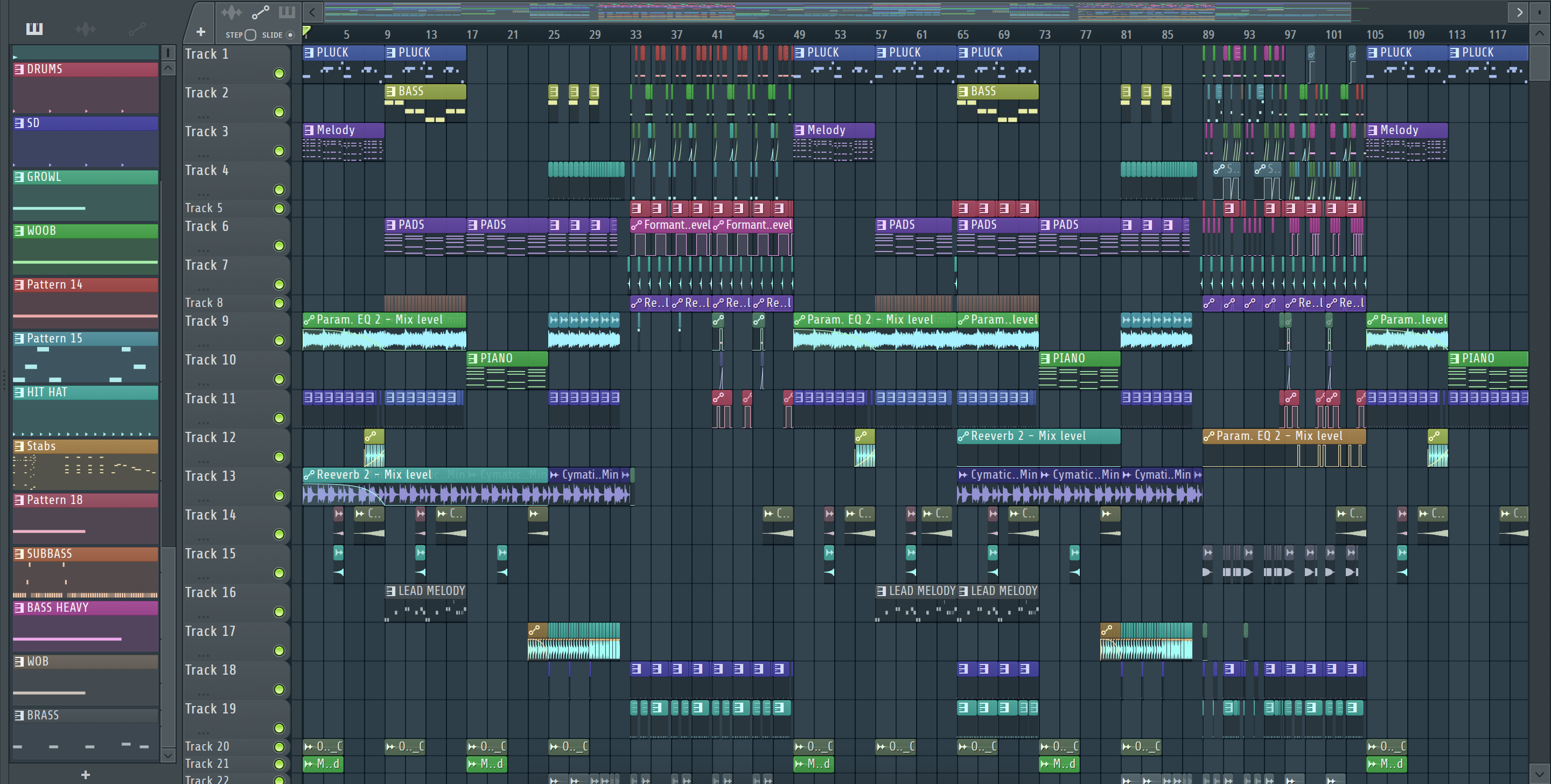Click the Track 10 header label
The width and height of the screenshot is (1551, 784).
click(x=210, y=360)
